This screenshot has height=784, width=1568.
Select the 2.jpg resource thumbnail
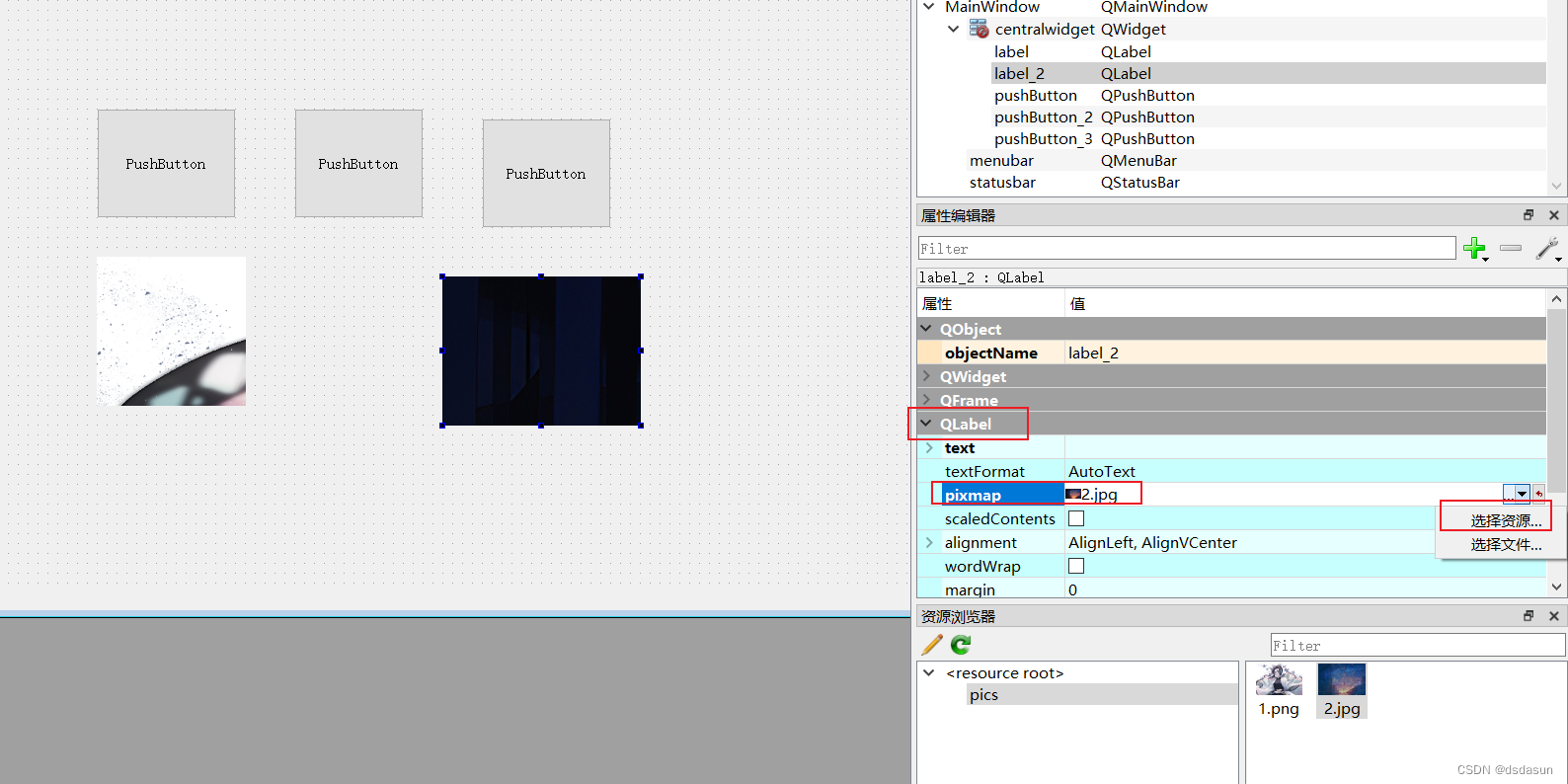pos(1342,690)
